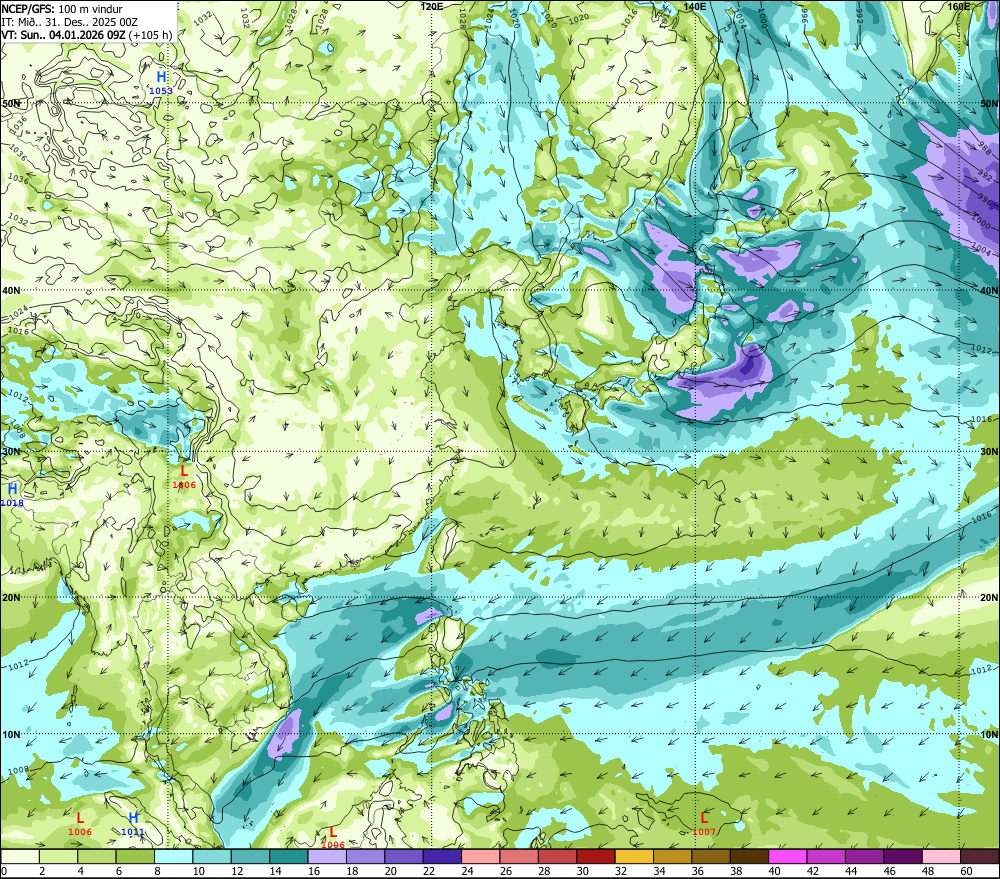This screenshot has height=879, width=1000.
Task: Pick the violet swatch between 20 and 22
Action: click(404, 856)
